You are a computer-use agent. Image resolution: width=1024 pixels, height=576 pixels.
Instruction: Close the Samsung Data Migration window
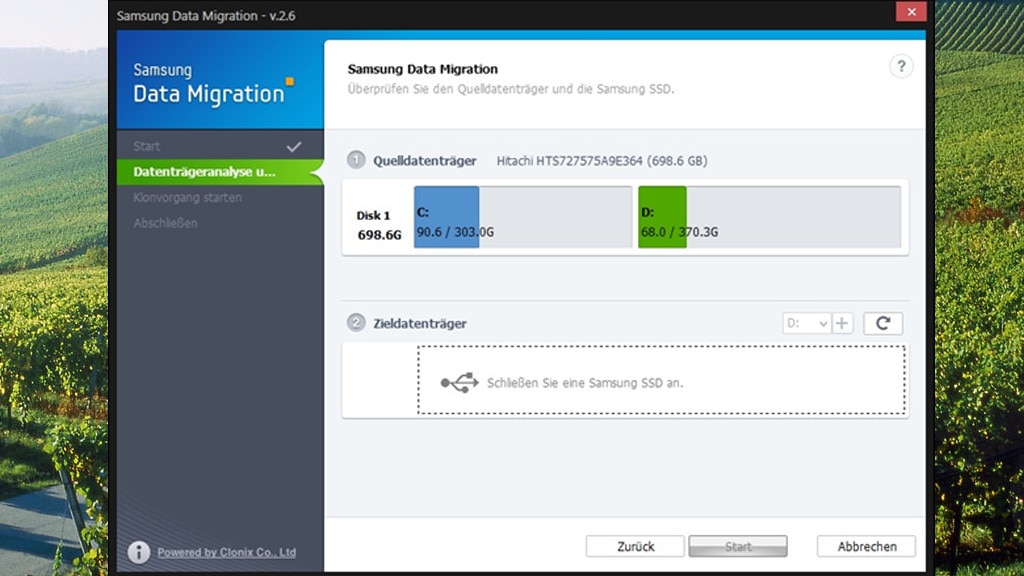point(911,12)
